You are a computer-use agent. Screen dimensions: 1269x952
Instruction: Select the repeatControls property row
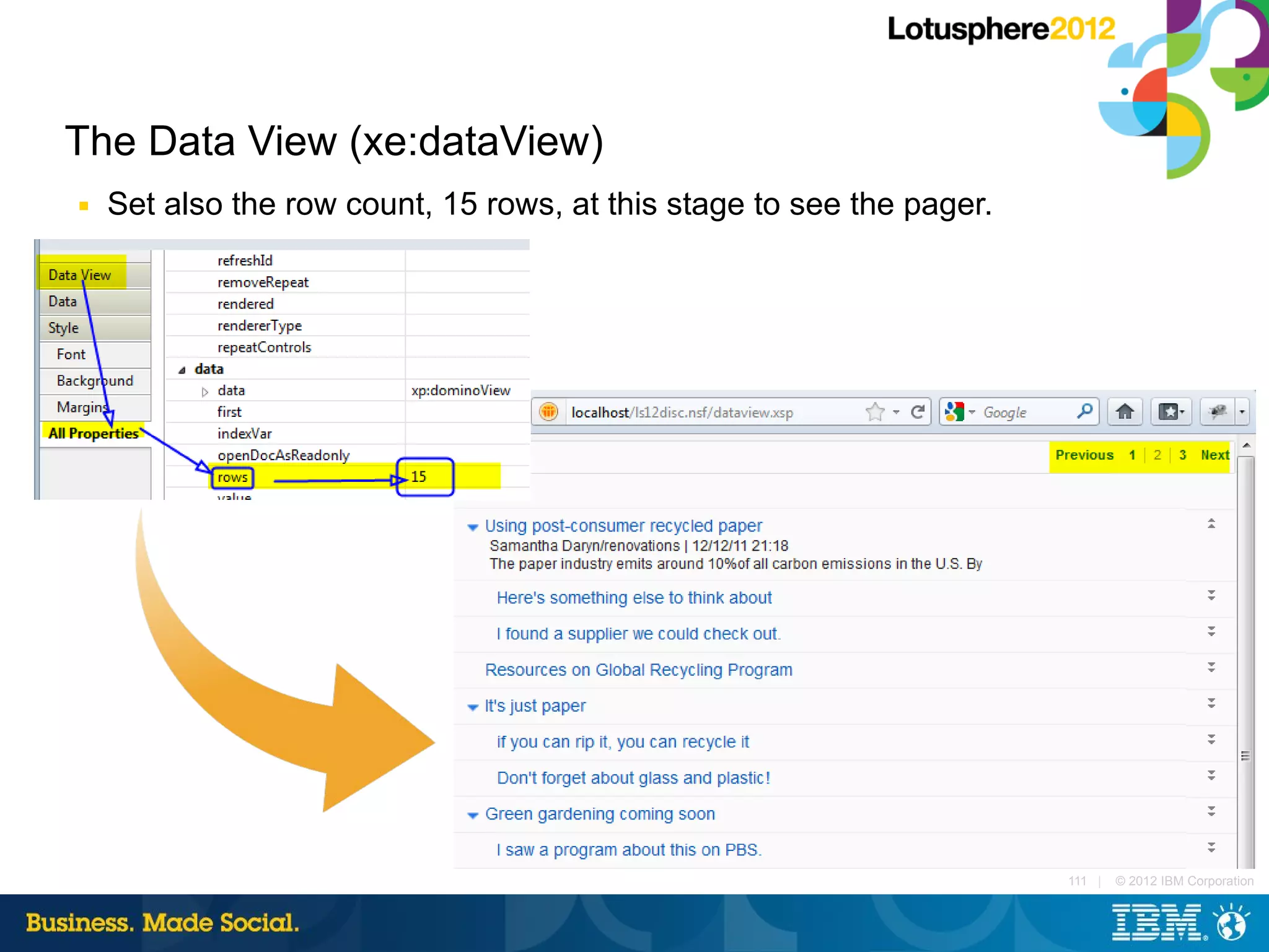(x=264, y=347)
